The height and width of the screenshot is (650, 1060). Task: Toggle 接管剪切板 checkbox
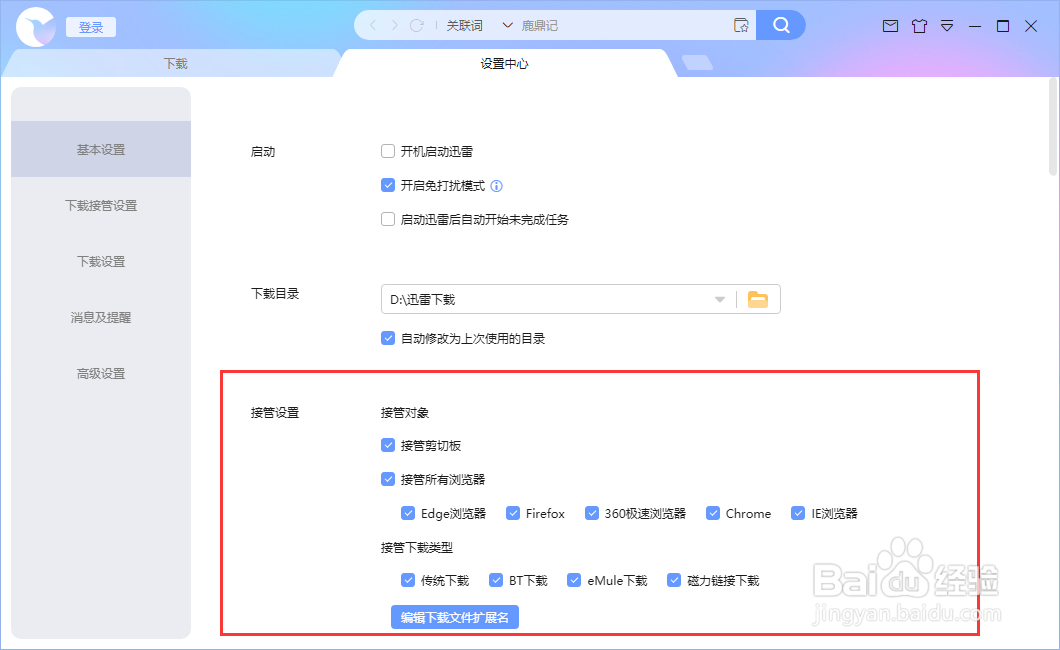[388, 445]
